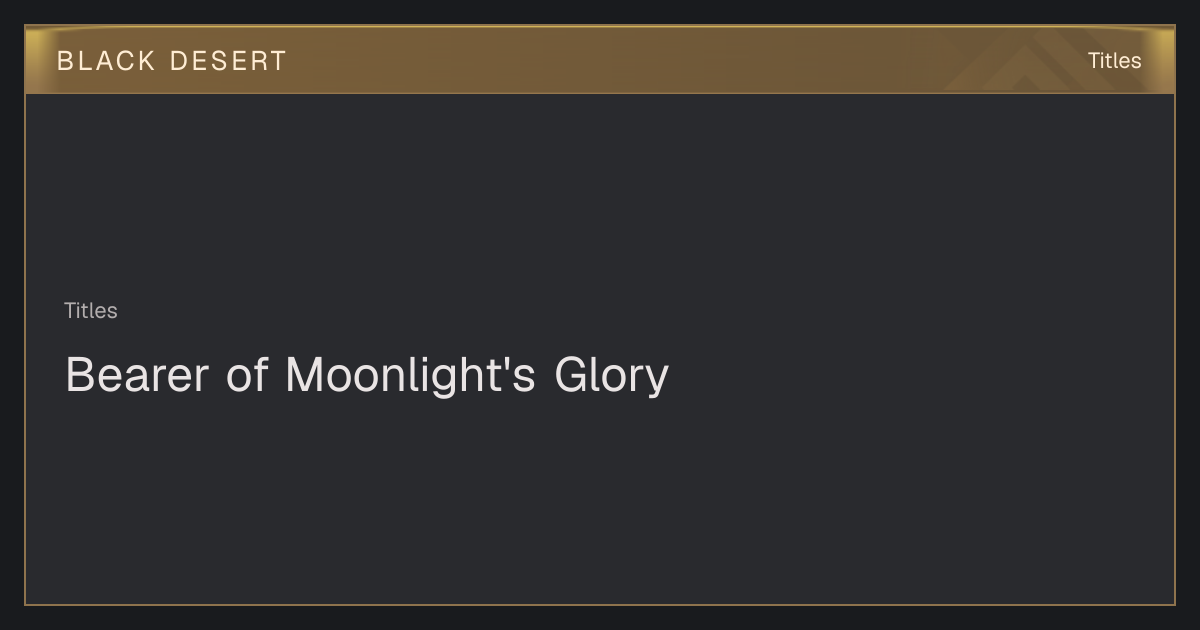This screenshot has height=630, width=1200.
Task: Click the glowing left edge of the gold banner
Action: (x=36, y=61)
